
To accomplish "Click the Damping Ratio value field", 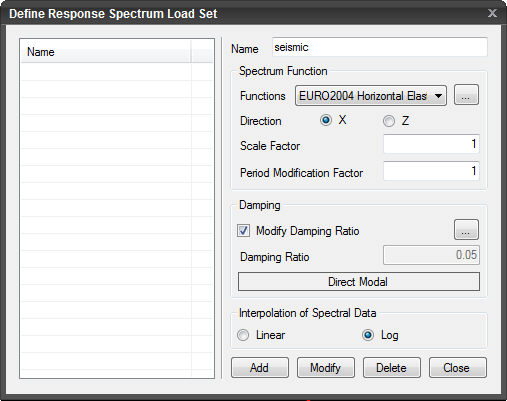I will (x=431, y=255).
